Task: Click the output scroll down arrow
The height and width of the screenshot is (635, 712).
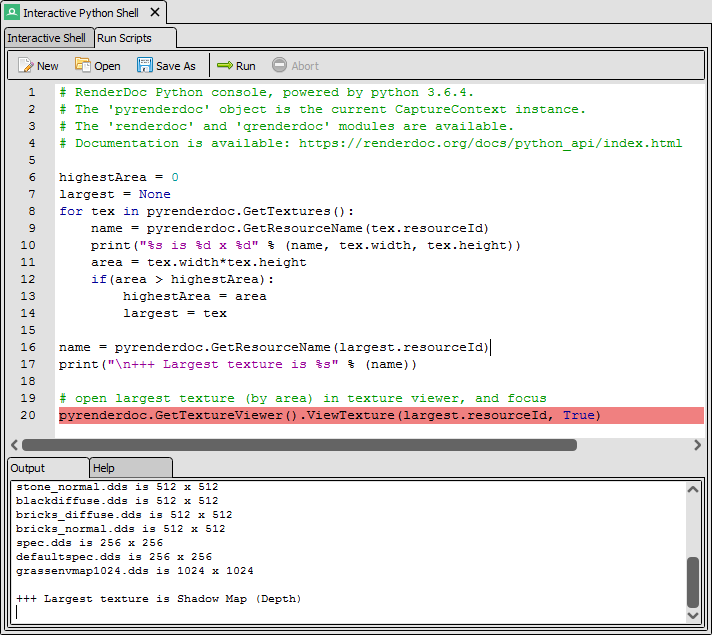Action: point(693,615)
